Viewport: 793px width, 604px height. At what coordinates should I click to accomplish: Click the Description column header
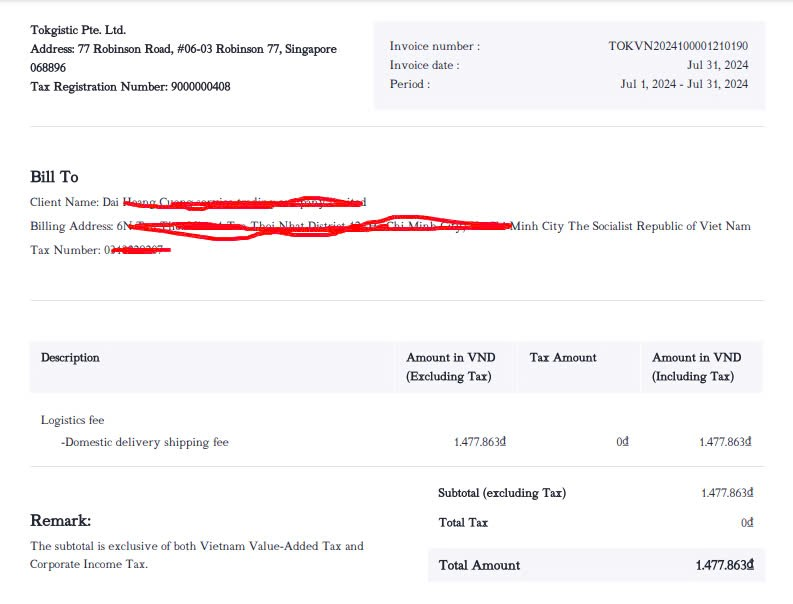coord(70,358)
